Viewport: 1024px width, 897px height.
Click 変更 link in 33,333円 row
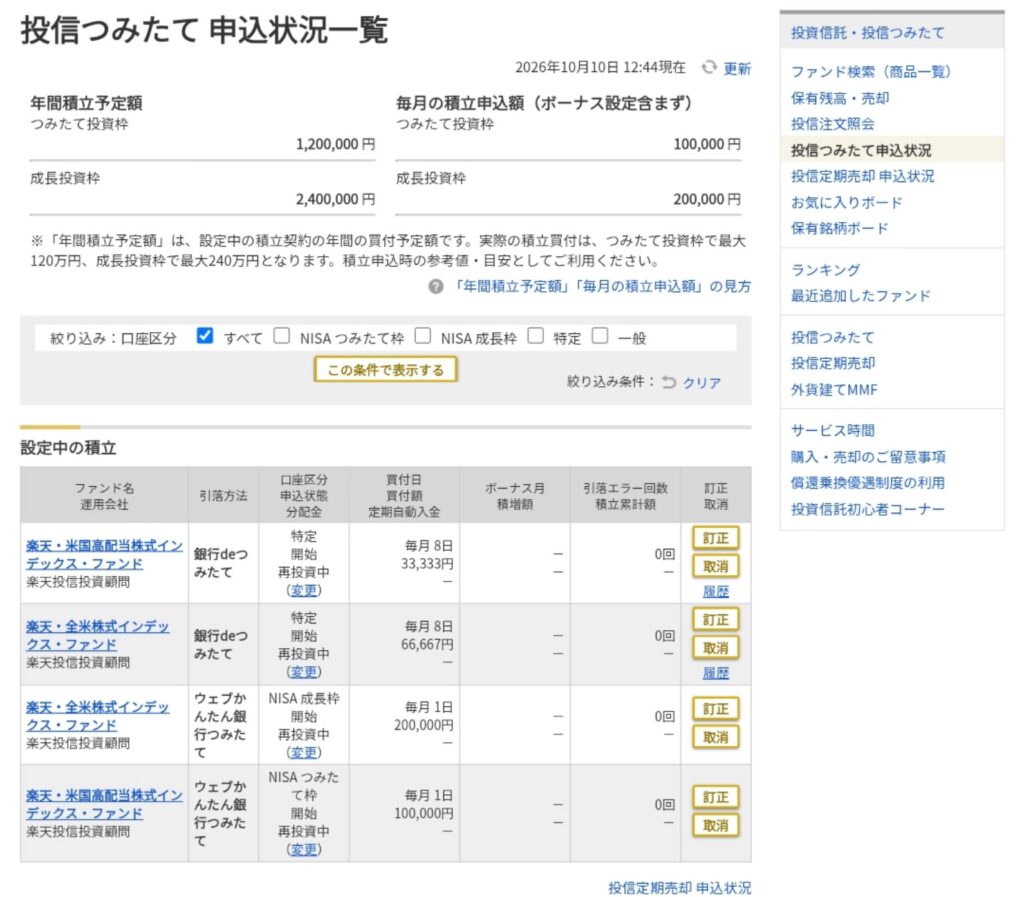pos(304,590)
